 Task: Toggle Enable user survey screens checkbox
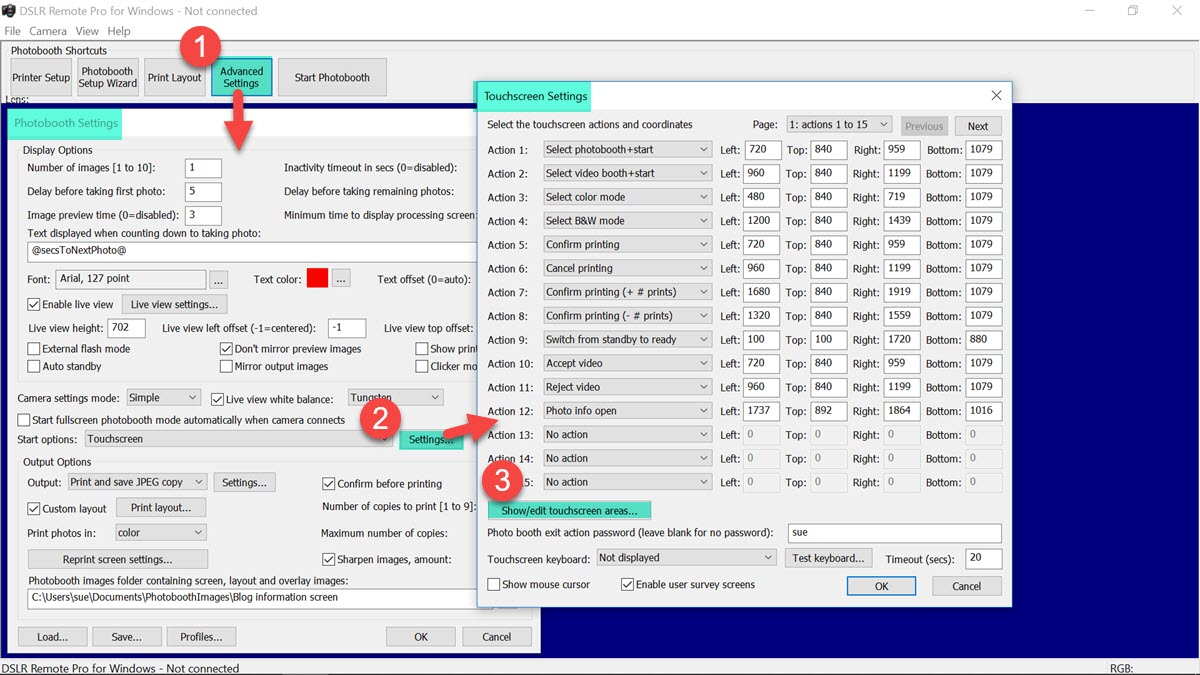pos(627,585)
